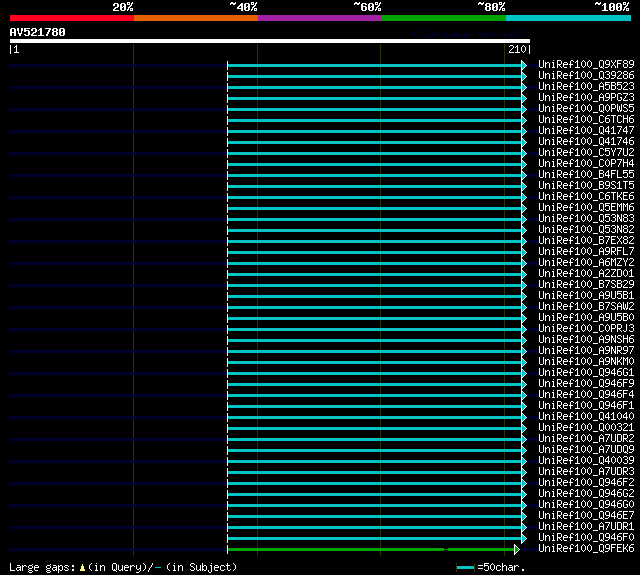The height and width of the screenshot is (575, 640).
Task: Select the UniRef100_Q00321 label
Action: [x=586, y=428]
